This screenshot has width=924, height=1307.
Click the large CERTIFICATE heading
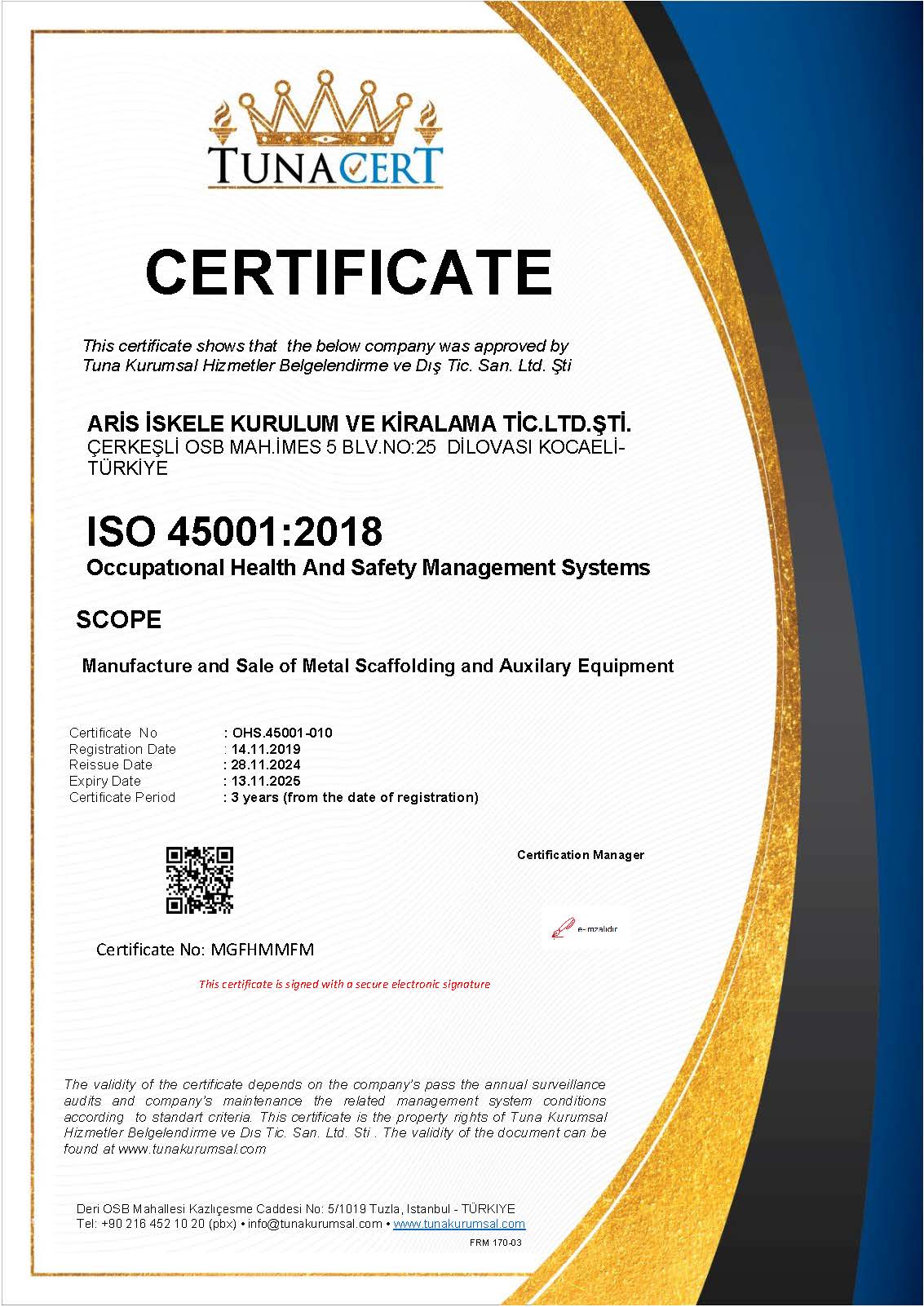[349, 272]
